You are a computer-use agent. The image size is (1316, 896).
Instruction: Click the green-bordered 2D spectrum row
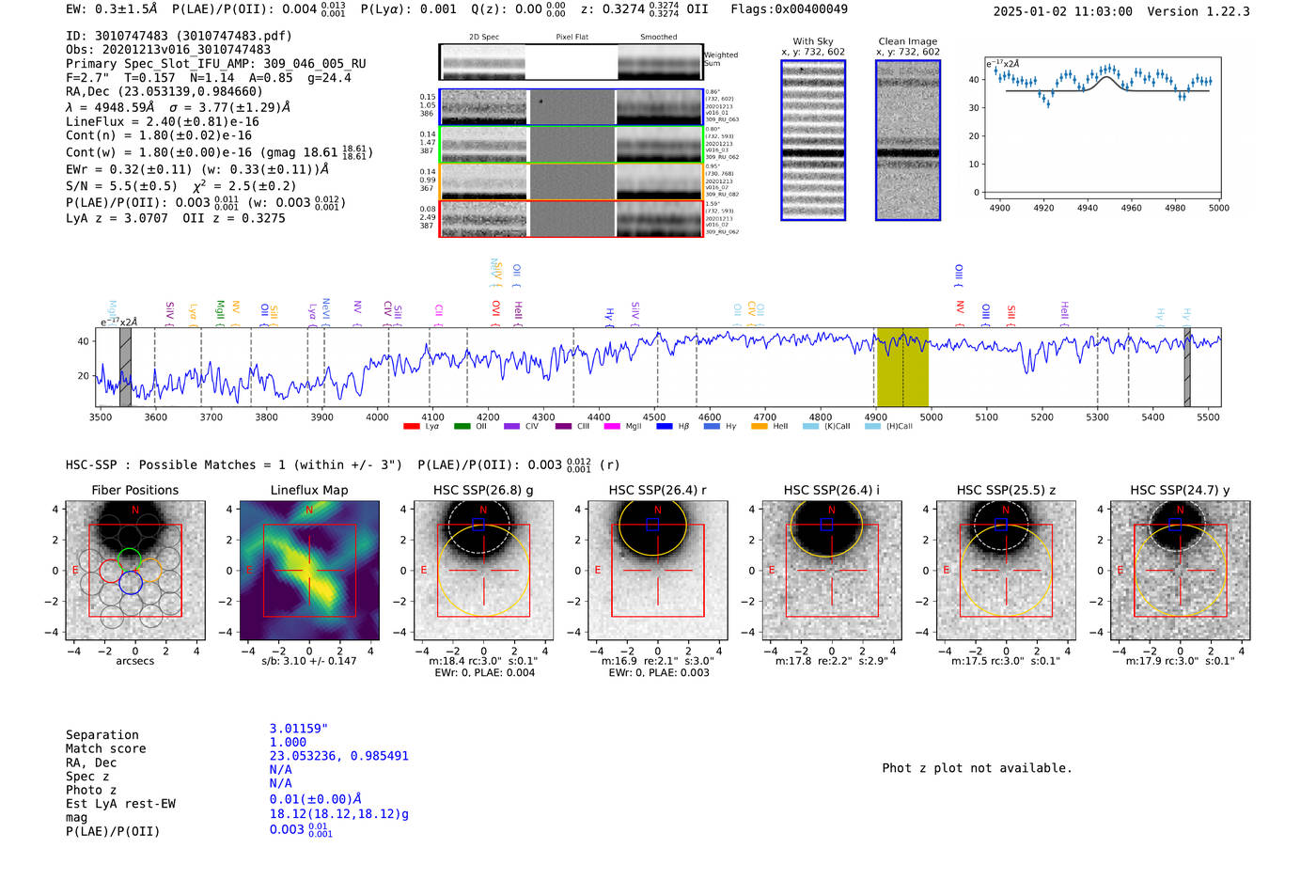pyautogui.click(x=572, y=145)
